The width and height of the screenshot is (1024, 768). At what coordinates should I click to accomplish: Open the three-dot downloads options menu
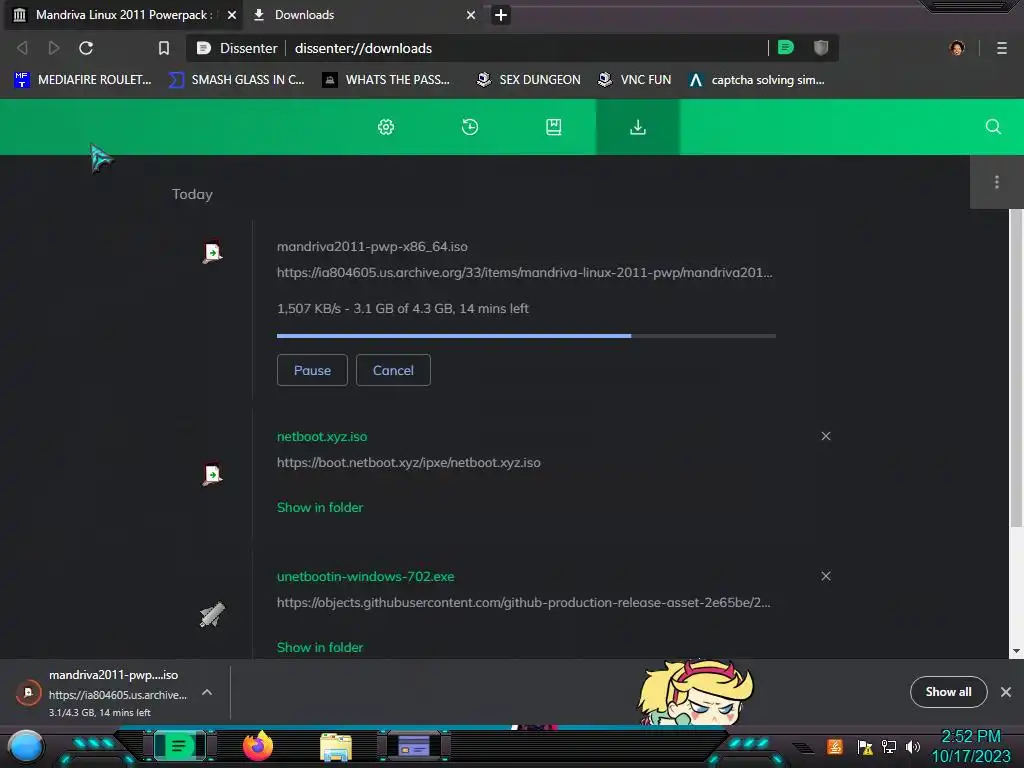pos(997,182)
